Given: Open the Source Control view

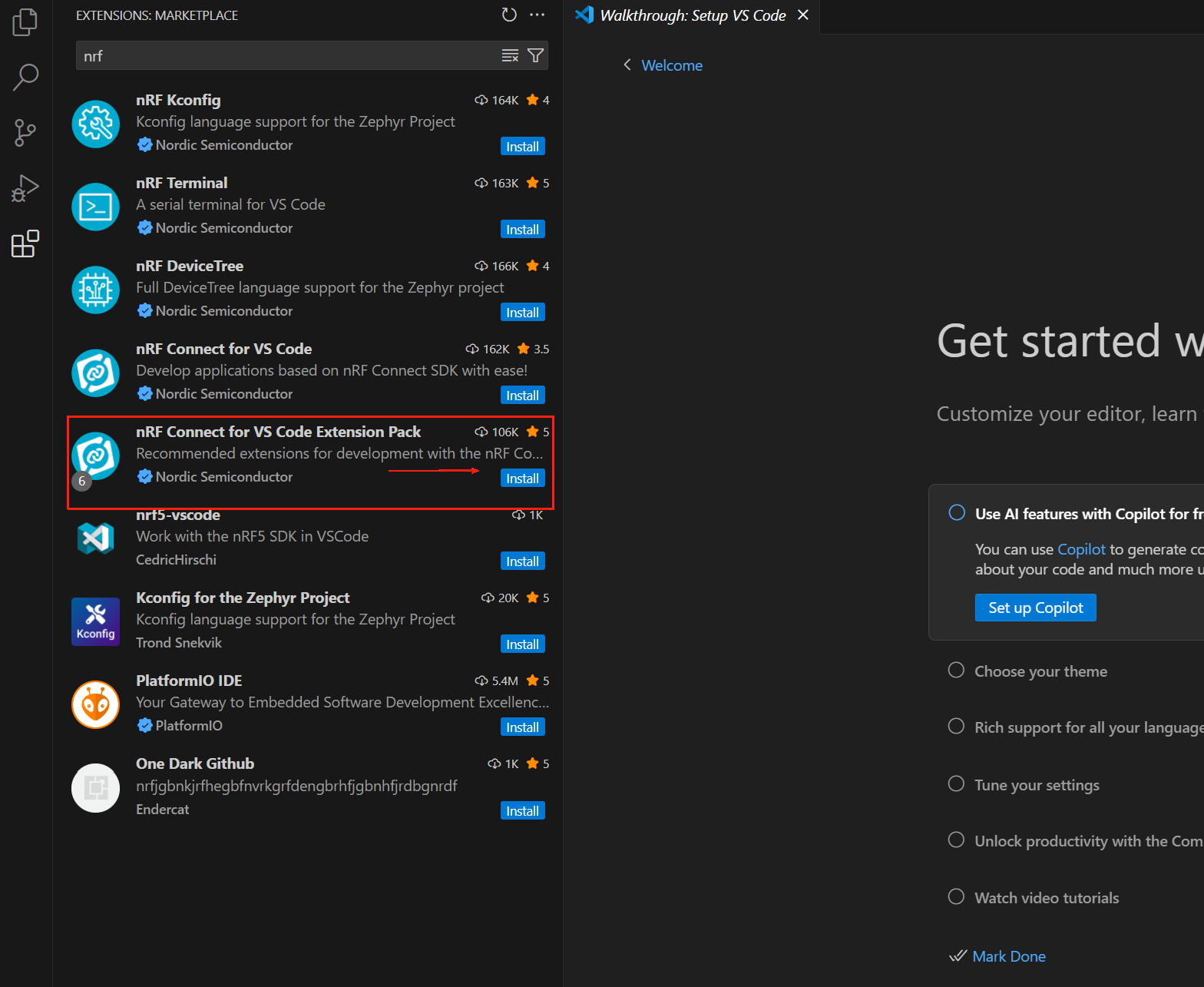Looking at the screenshot, I should (x=25, y=133).
